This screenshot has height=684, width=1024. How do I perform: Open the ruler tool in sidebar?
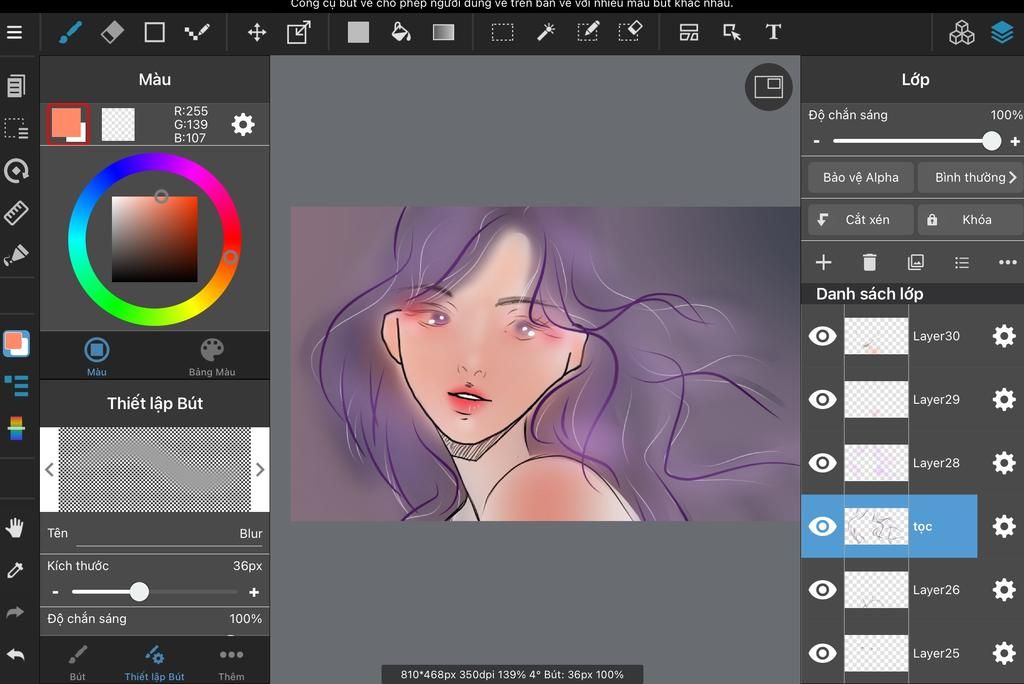point(16,212)
